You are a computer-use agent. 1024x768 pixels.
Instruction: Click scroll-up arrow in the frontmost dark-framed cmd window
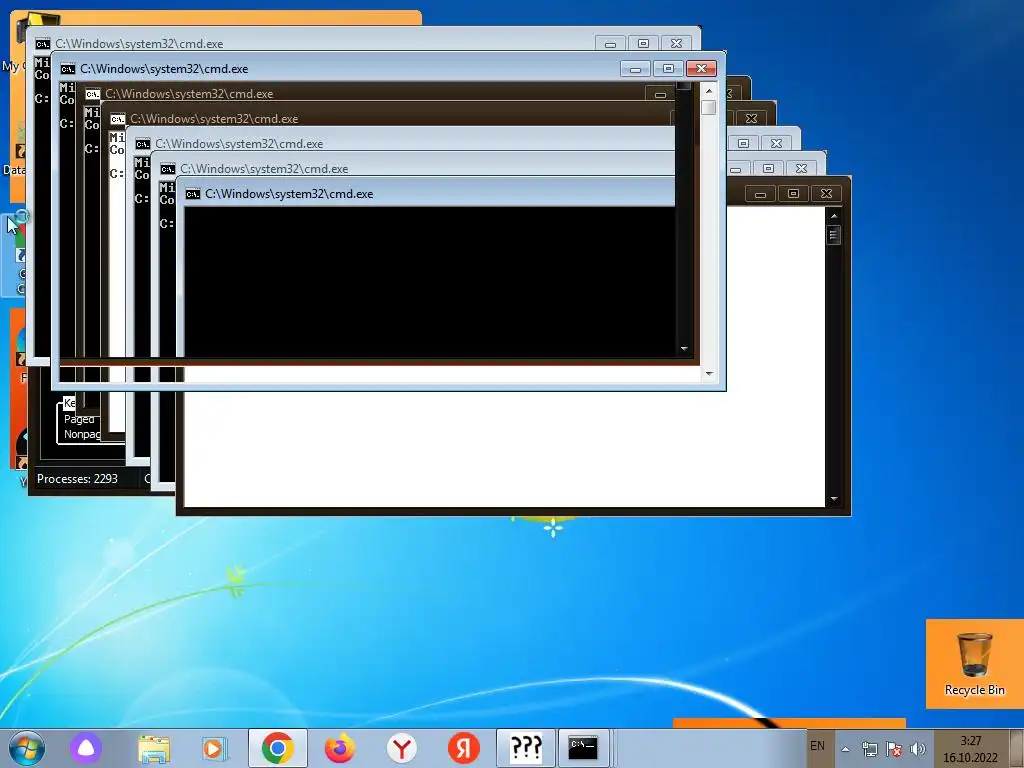[x=834, y=216]
